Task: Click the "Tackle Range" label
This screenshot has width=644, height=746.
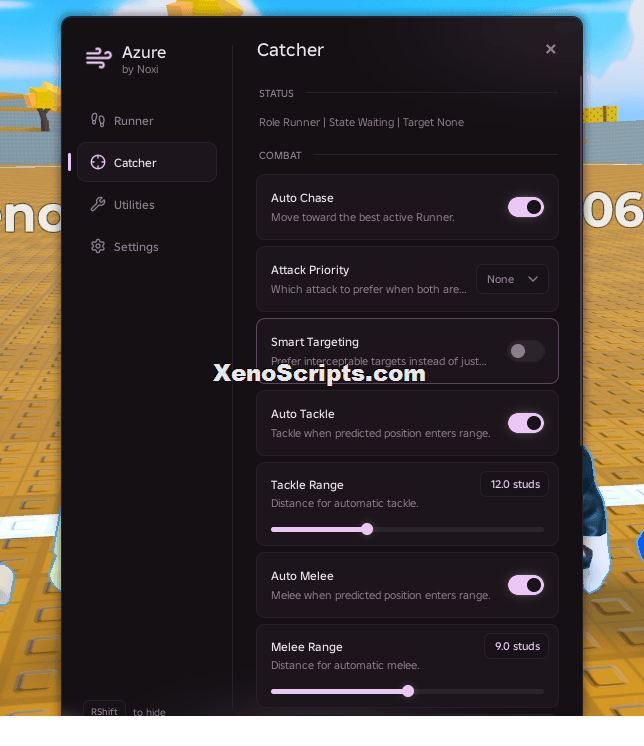Action: [307, 485]
